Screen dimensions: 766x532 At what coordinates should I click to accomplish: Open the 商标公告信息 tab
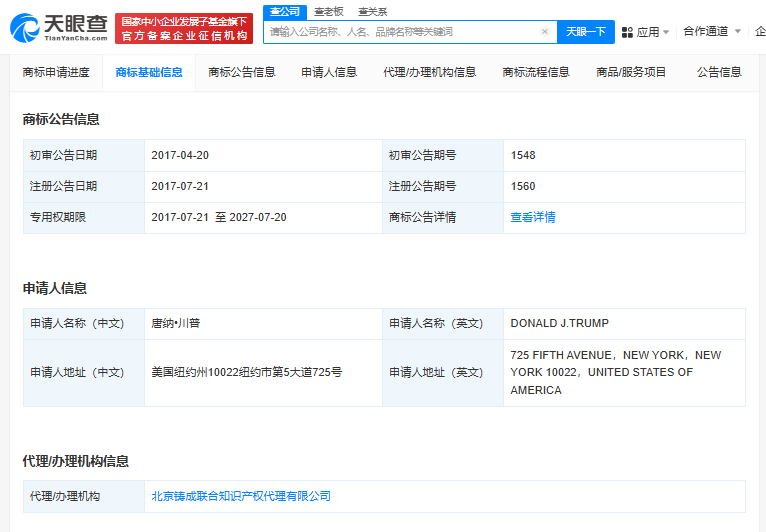tap(242, 72)
